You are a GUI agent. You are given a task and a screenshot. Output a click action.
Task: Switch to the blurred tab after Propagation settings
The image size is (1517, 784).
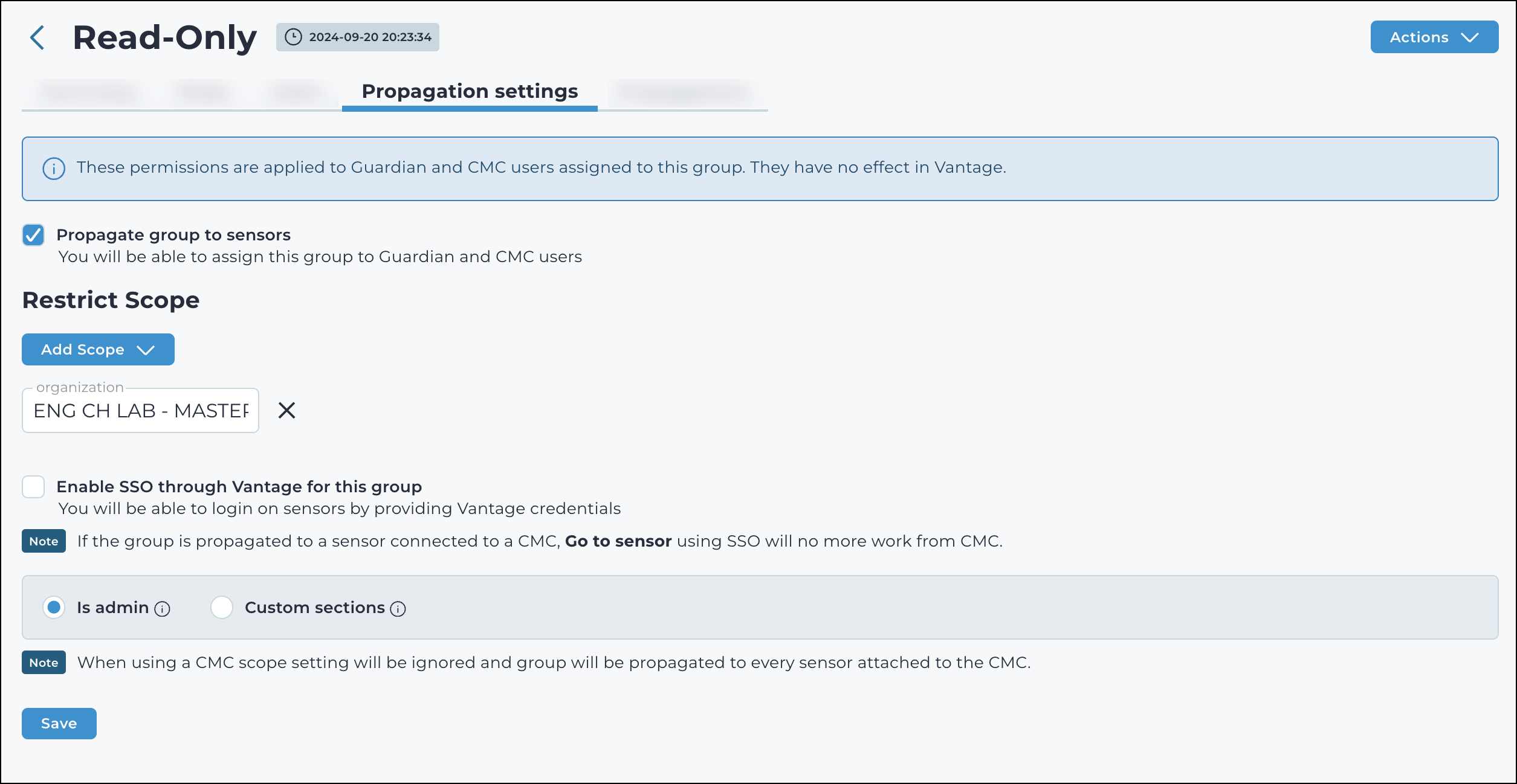tap(684, 93)
